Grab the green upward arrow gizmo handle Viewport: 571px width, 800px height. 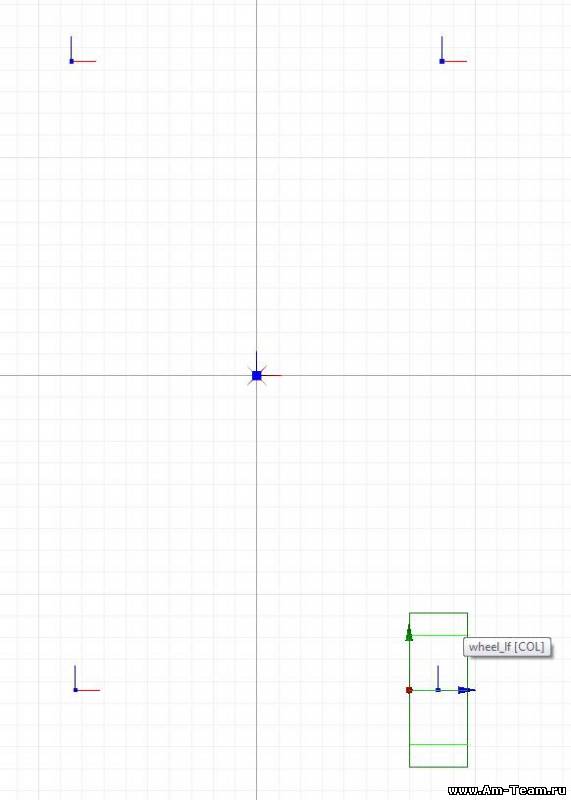408,633
